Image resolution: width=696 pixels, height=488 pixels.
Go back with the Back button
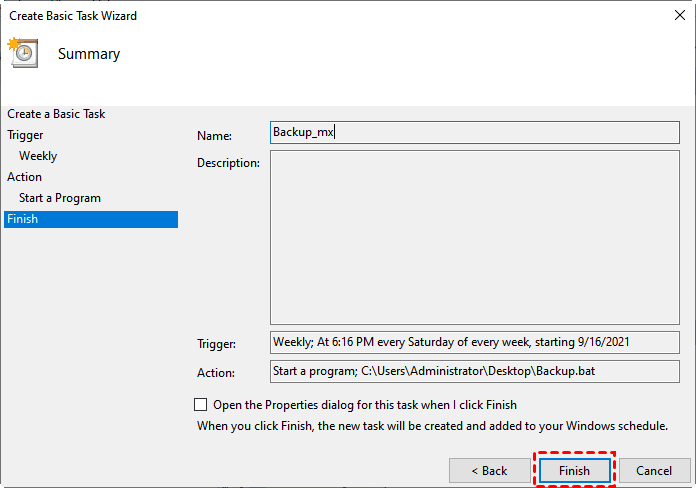(x=489, y=470)
